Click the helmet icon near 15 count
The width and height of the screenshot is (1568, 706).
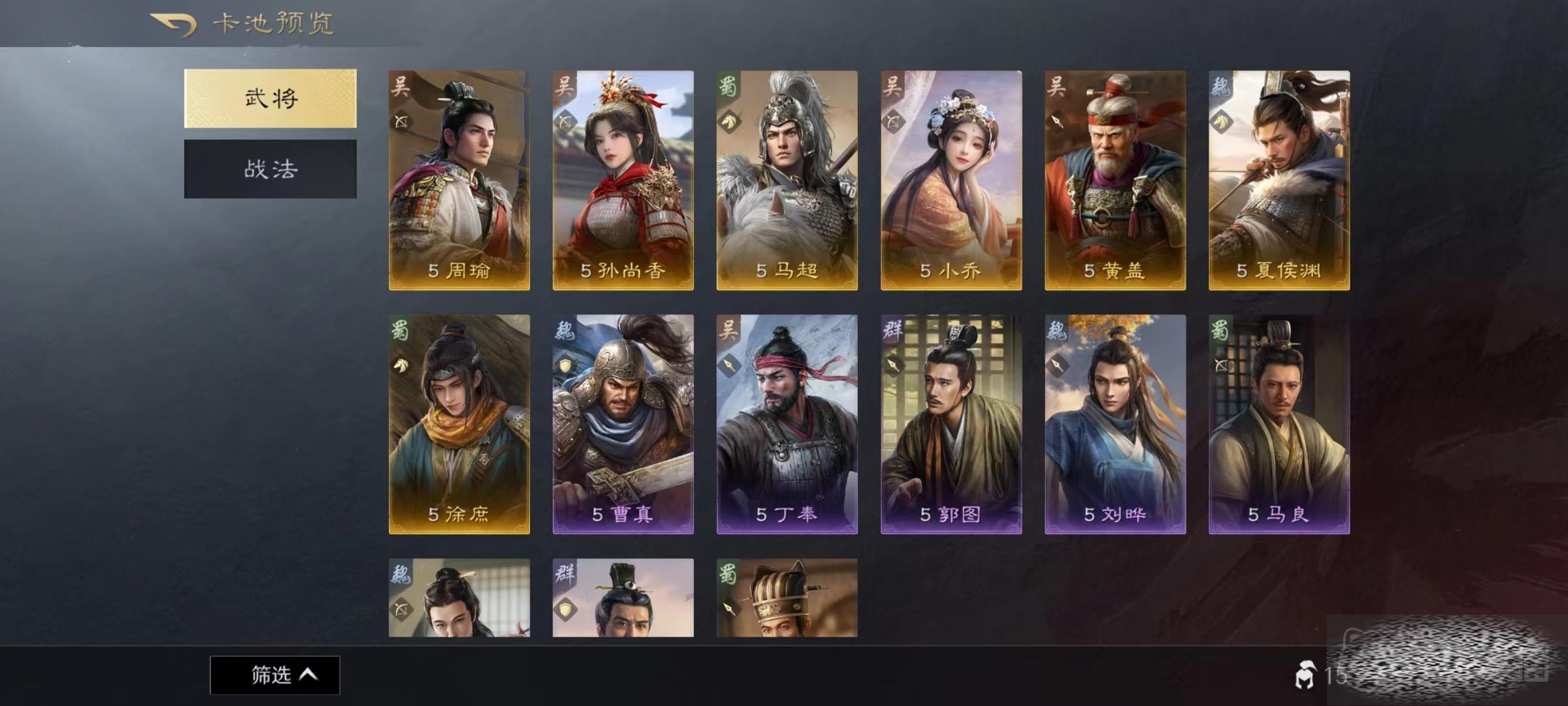click(x=1305, y=675)
